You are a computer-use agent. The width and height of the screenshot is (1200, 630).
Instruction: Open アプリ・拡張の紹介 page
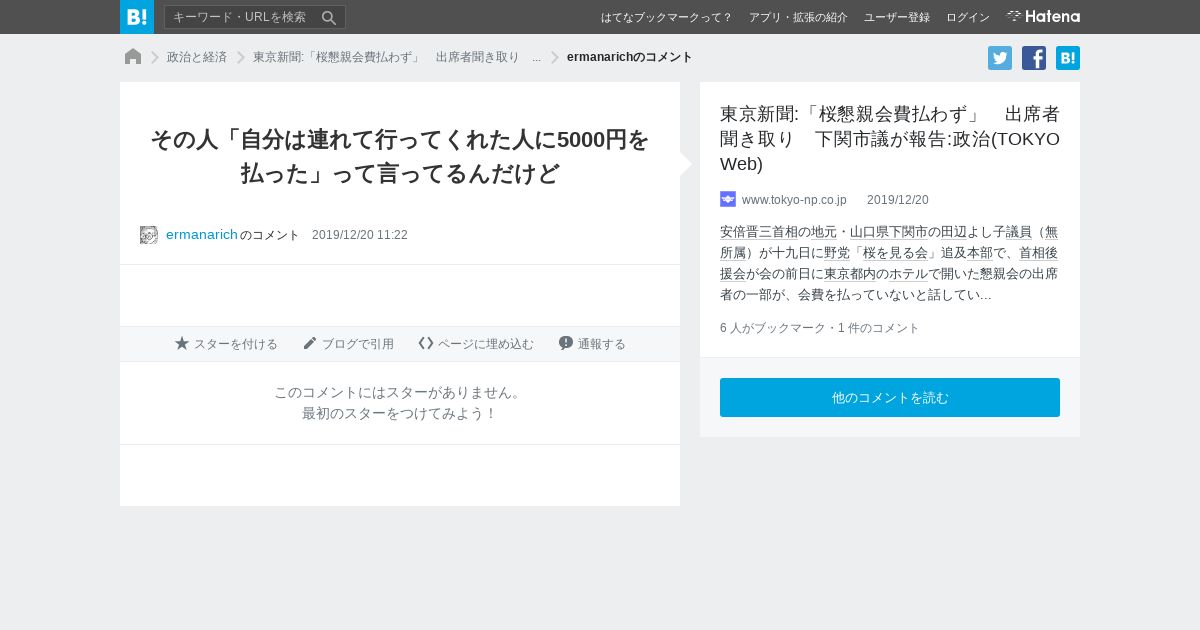pyautogui.click(x=798, y=17)
